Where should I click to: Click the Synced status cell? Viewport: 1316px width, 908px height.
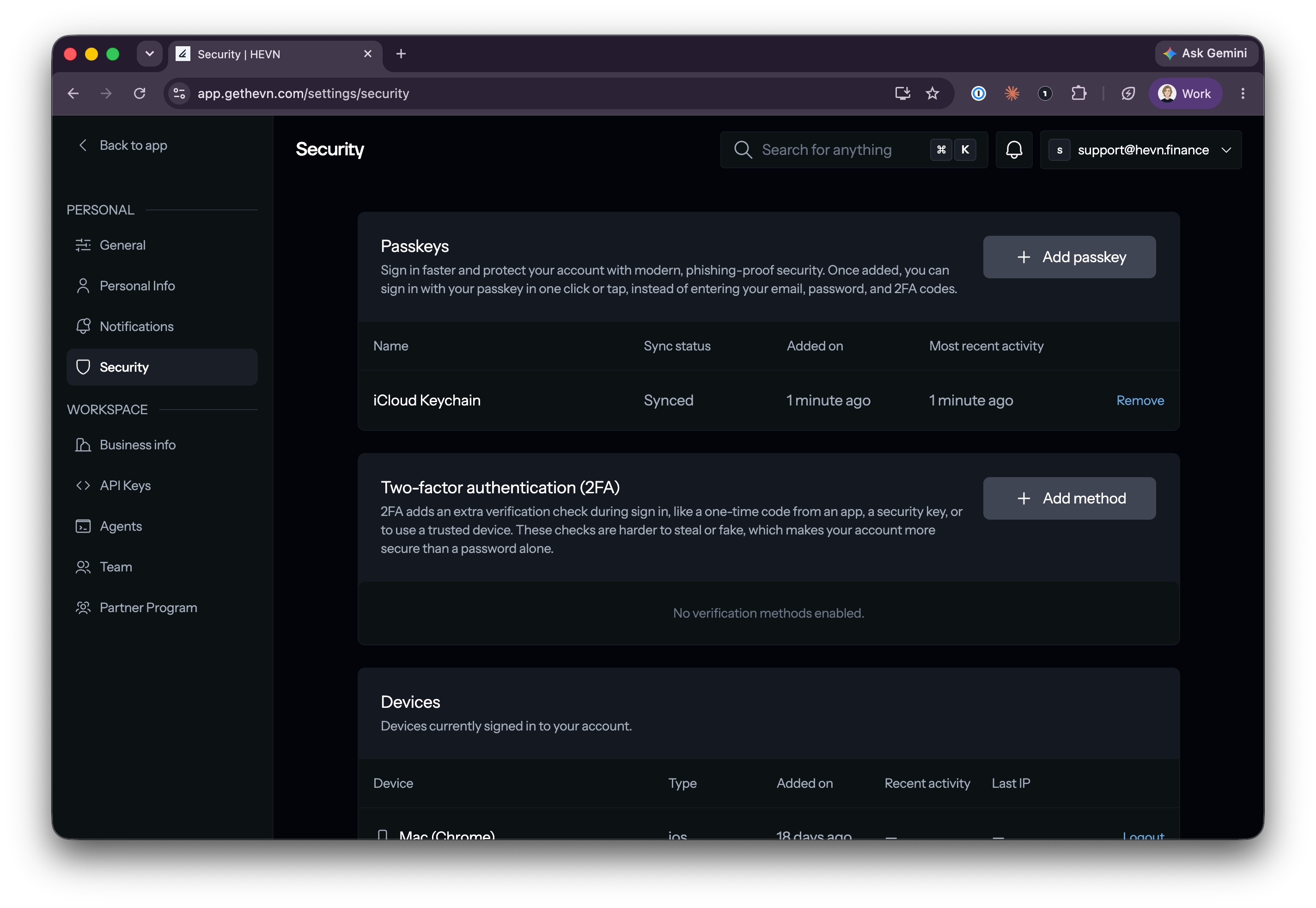tap(668, 400)
